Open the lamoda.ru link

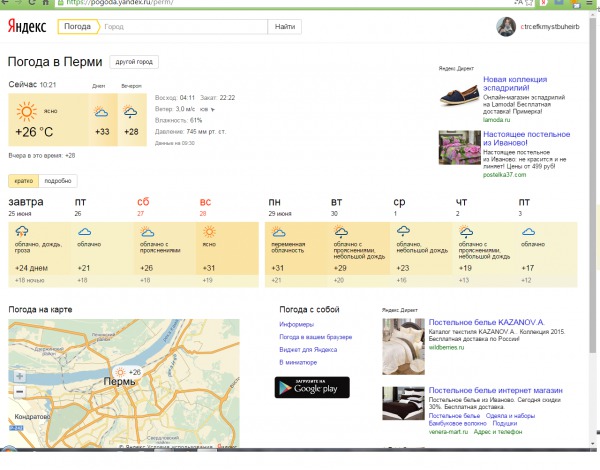pos(496,120)
